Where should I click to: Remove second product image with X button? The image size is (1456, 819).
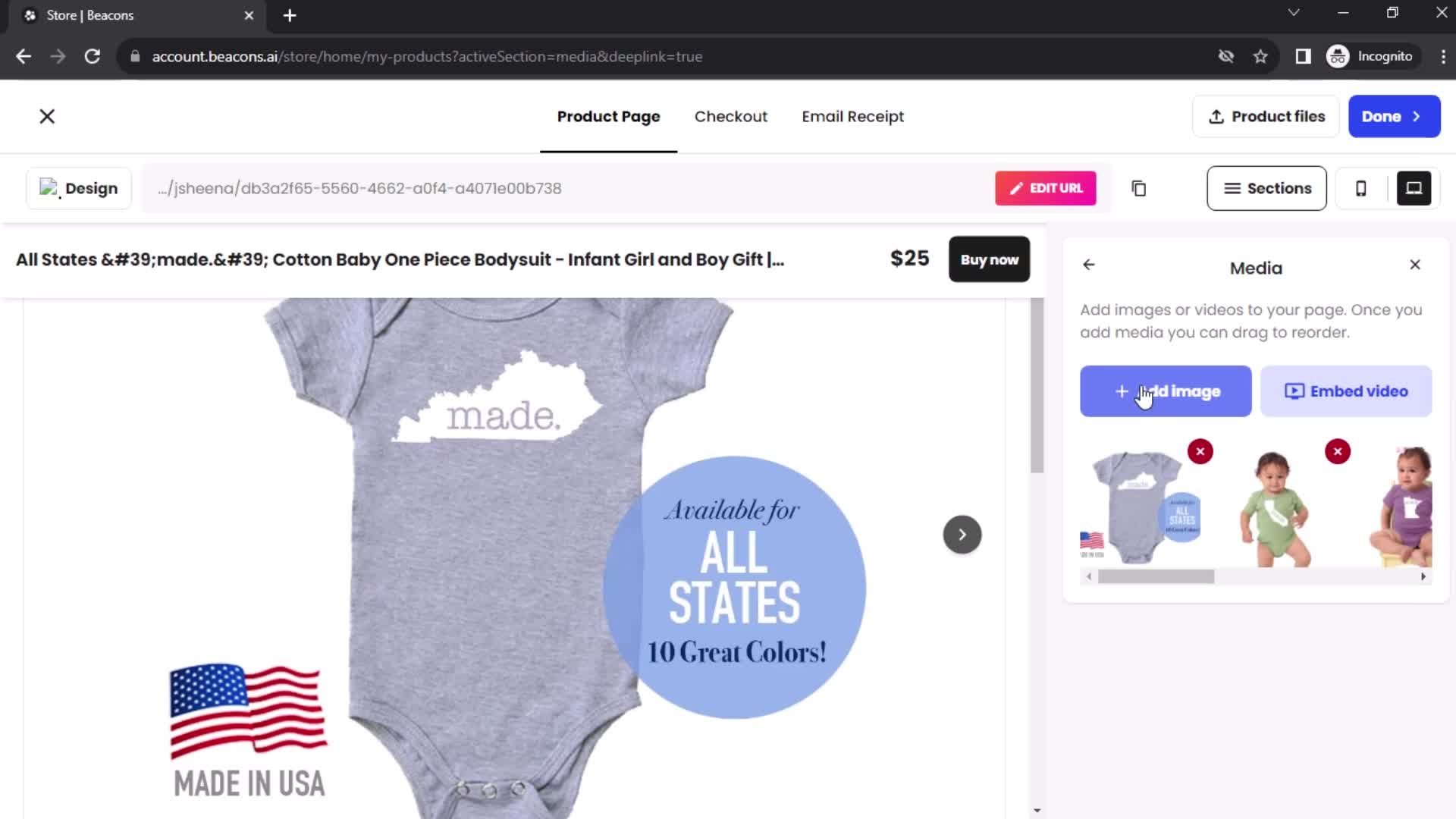point(1338,452)
